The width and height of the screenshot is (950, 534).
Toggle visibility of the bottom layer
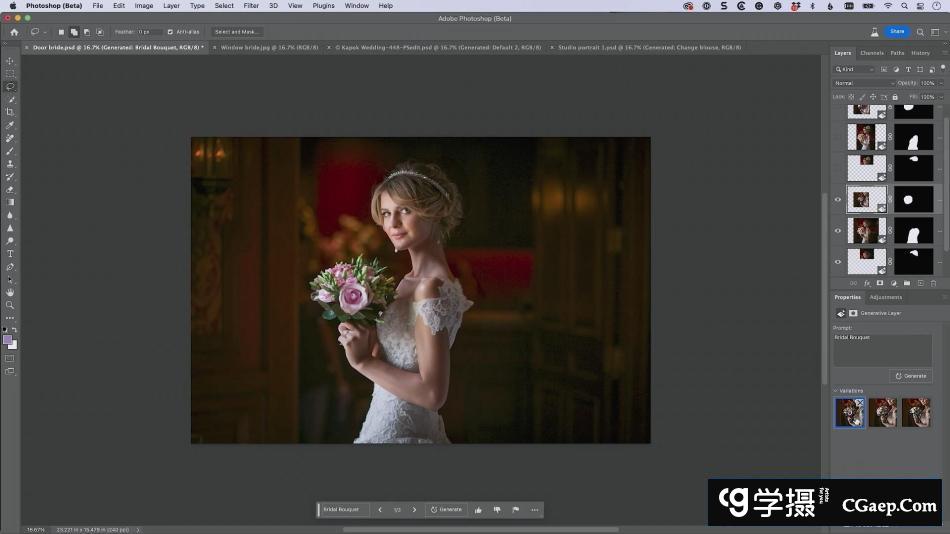coord(838,262)
